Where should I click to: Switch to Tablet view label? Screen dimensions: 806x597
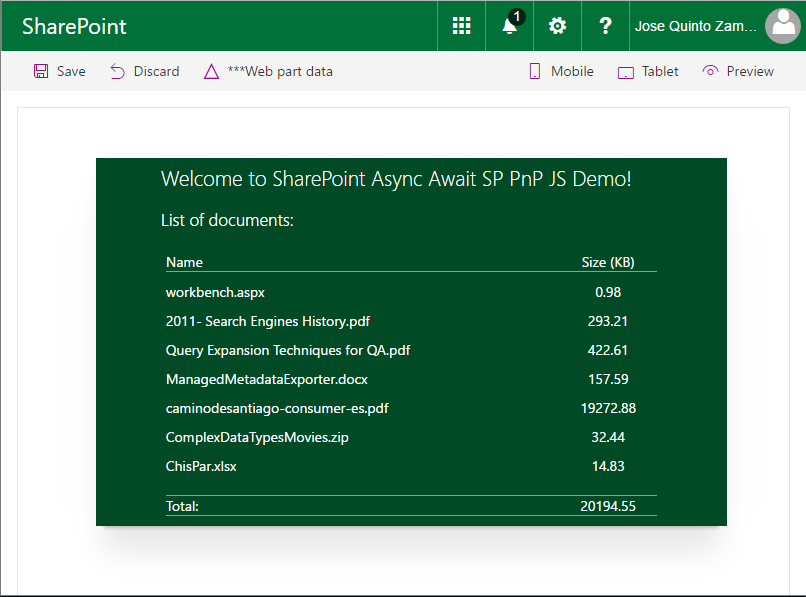pyautogui.click(x=660, y=71)
